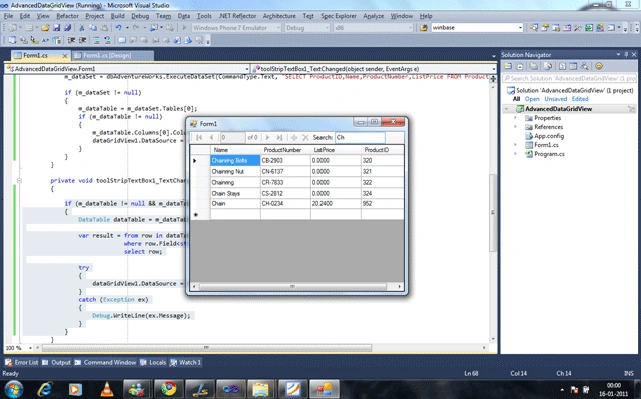
Task: Expand the Form1.cs node in Solution Navigator
Action: [x=515, y=145]
